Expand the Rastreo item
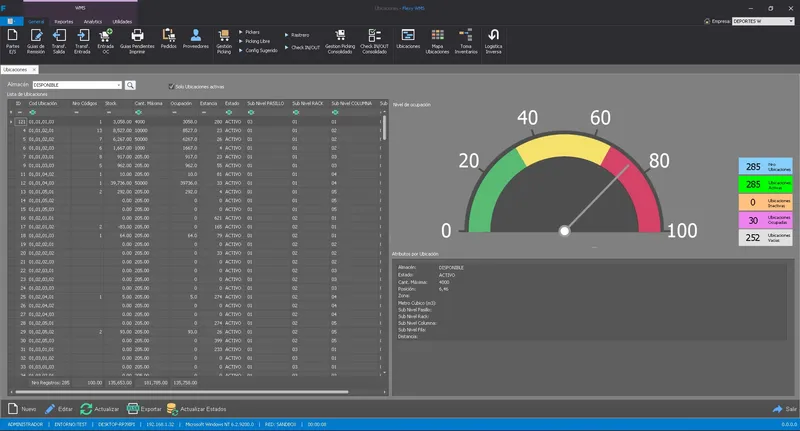Viewport: 800px width, 431px height. coord(297,35)
